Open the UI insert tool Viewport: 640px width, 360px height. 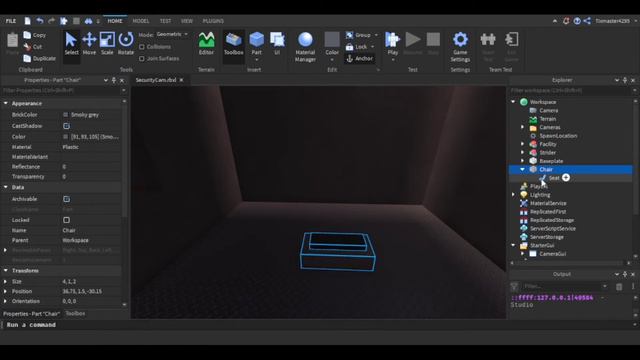click(x=277, y=43)
